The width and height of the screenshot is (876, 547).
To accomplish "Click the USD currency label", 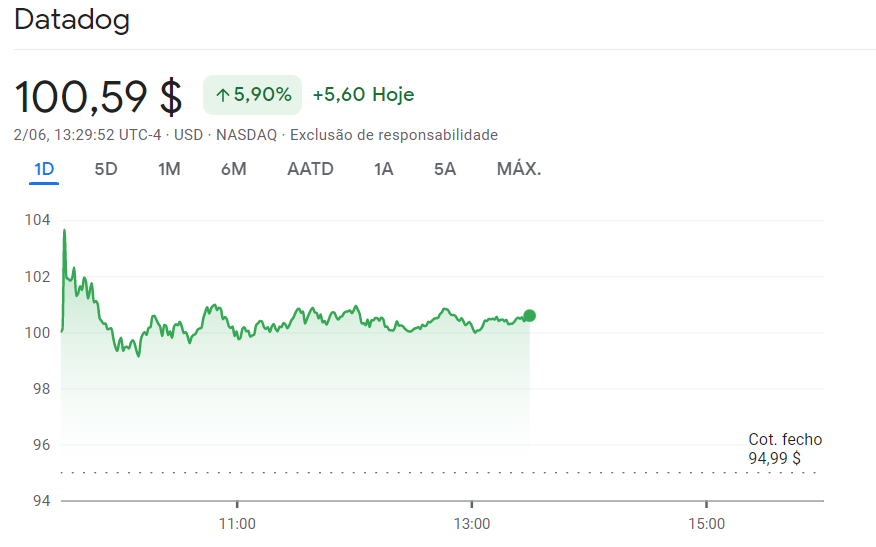I will [x=188, y=135].
